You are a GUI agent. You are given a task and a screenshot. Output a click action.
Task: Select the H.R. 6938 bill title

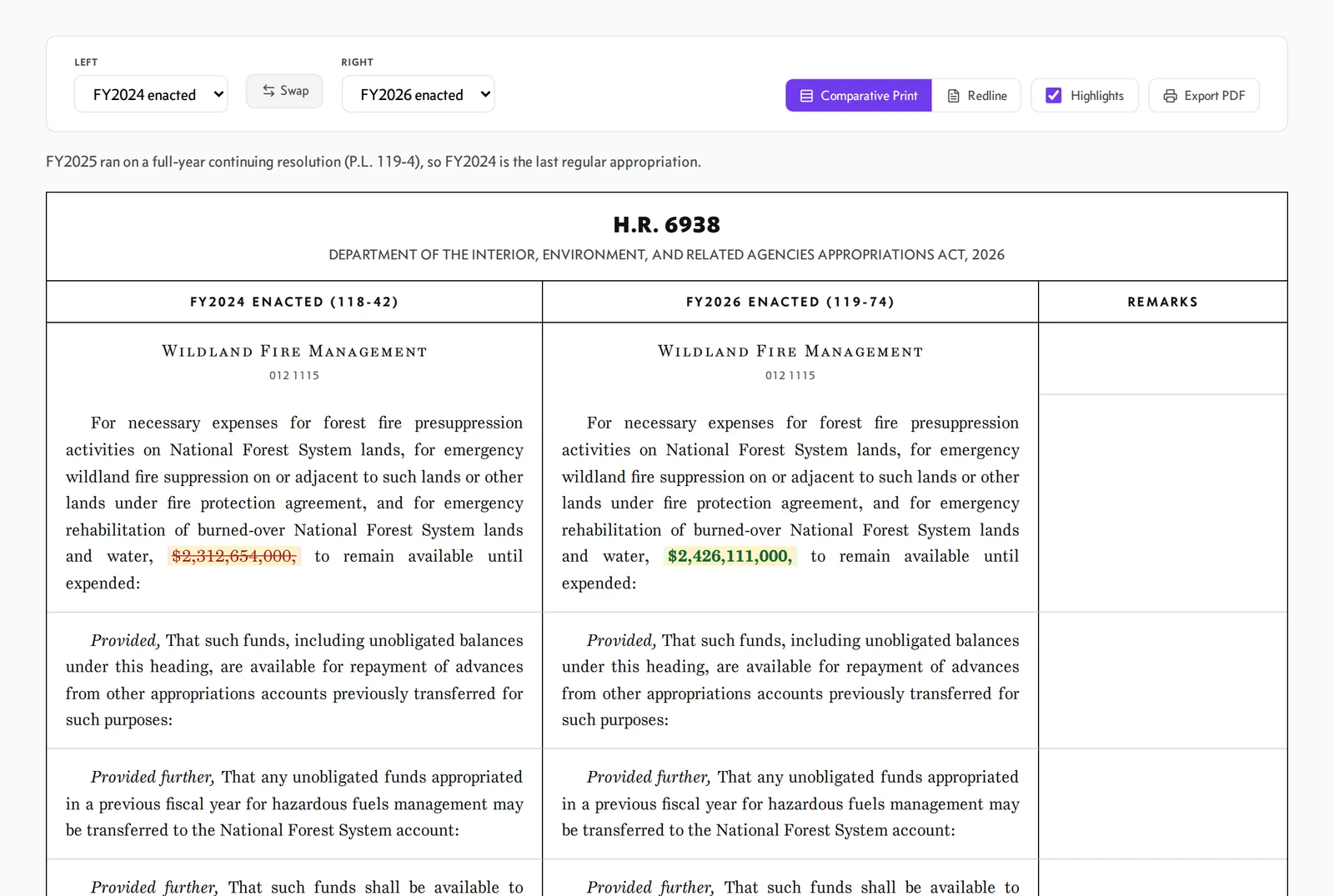click(667, 225)
